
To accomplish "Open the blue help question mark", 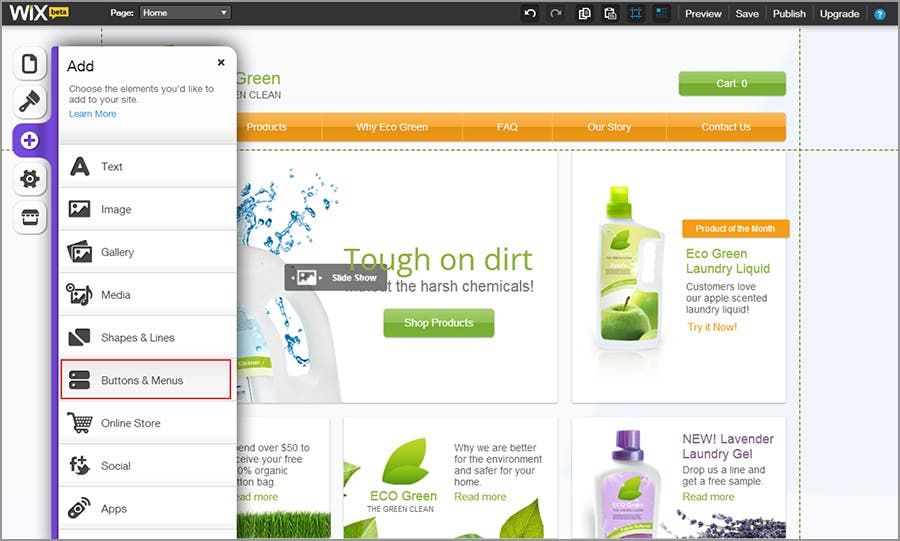I will click(880, 14).
